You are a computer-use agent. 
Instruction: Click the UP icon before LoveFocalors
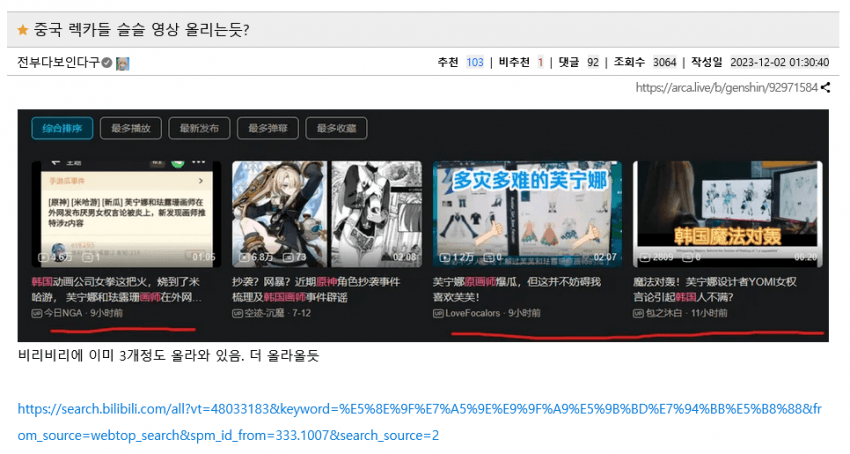(438, 313)
